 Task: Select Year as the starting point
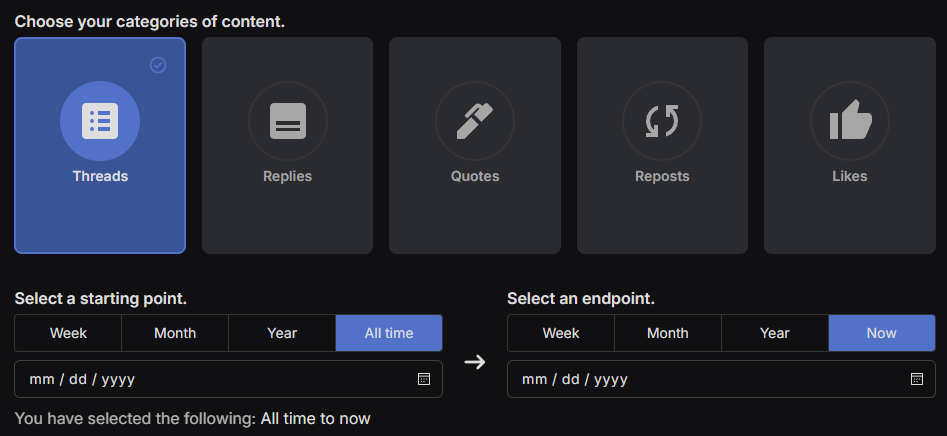pyautogui.click(x=282, y=333)
